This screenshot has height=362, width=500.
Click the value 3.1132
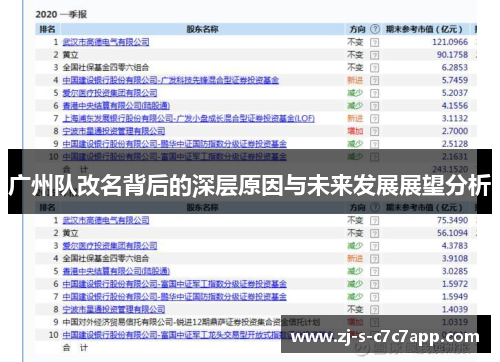455,118
